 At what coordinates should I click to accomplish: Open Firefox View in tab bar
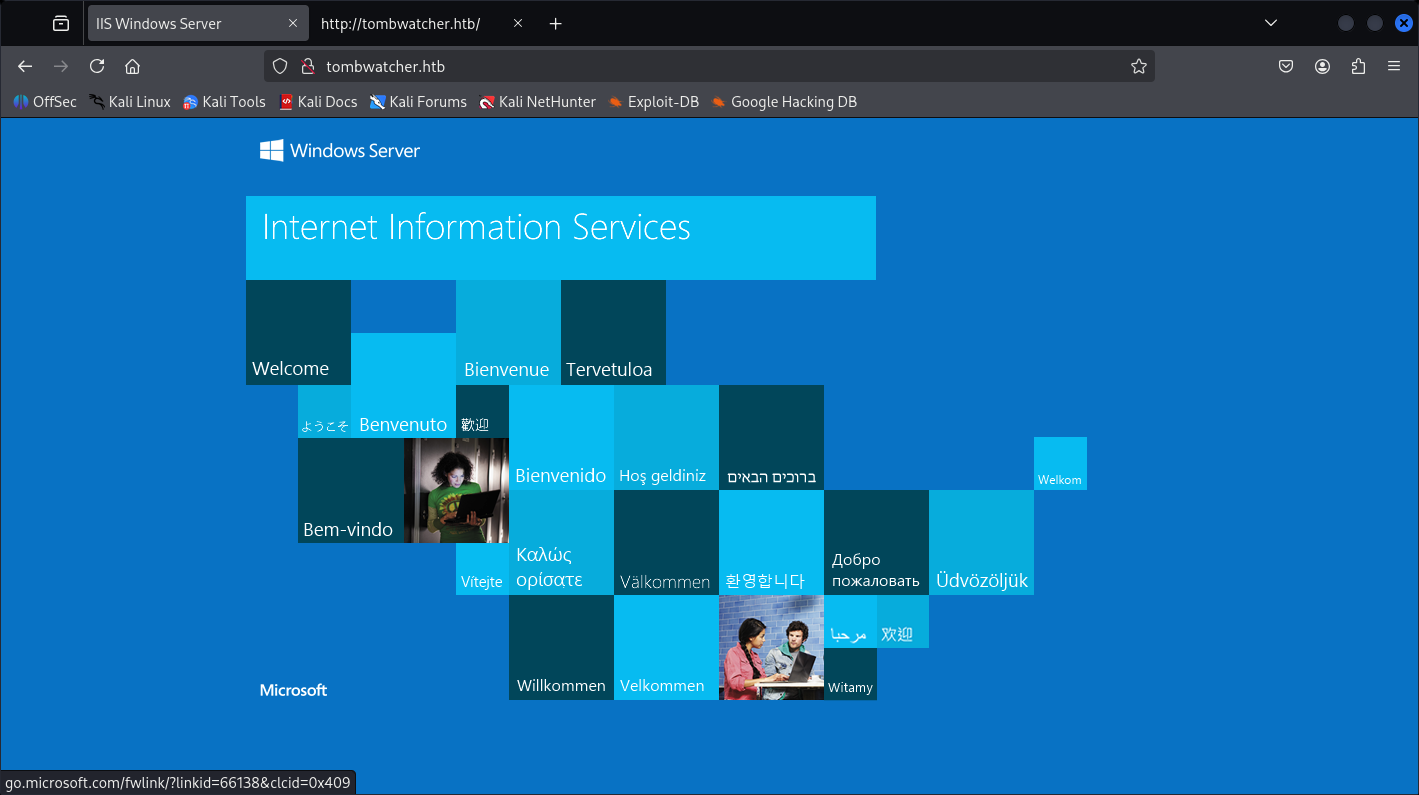(61, 23)
